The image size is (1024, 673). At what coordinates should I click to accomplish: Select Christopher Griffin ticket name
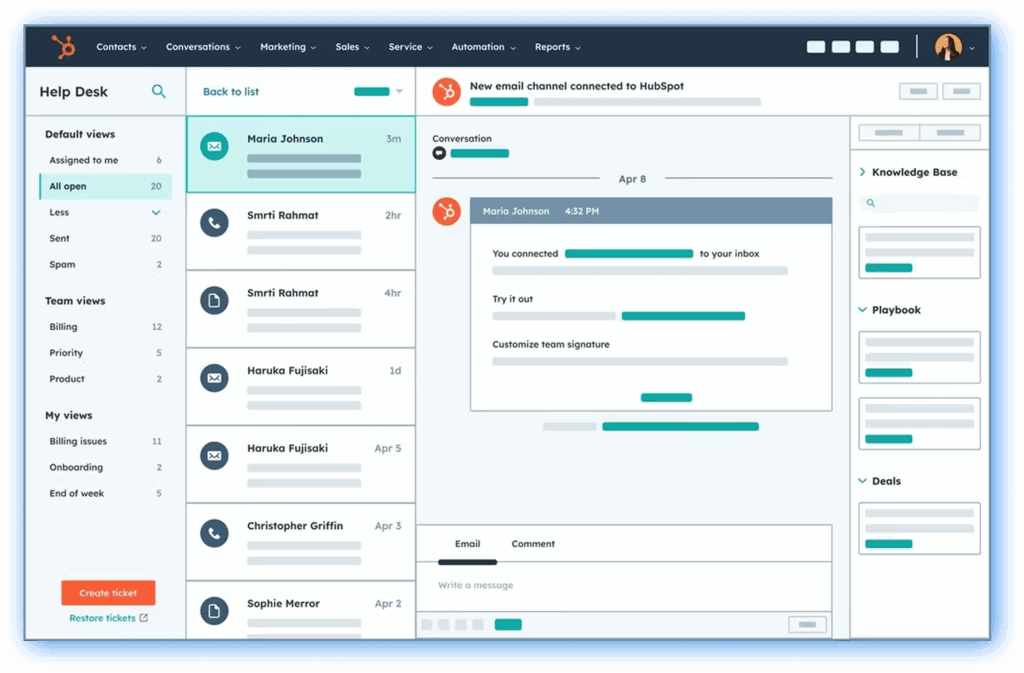[295, 525]
